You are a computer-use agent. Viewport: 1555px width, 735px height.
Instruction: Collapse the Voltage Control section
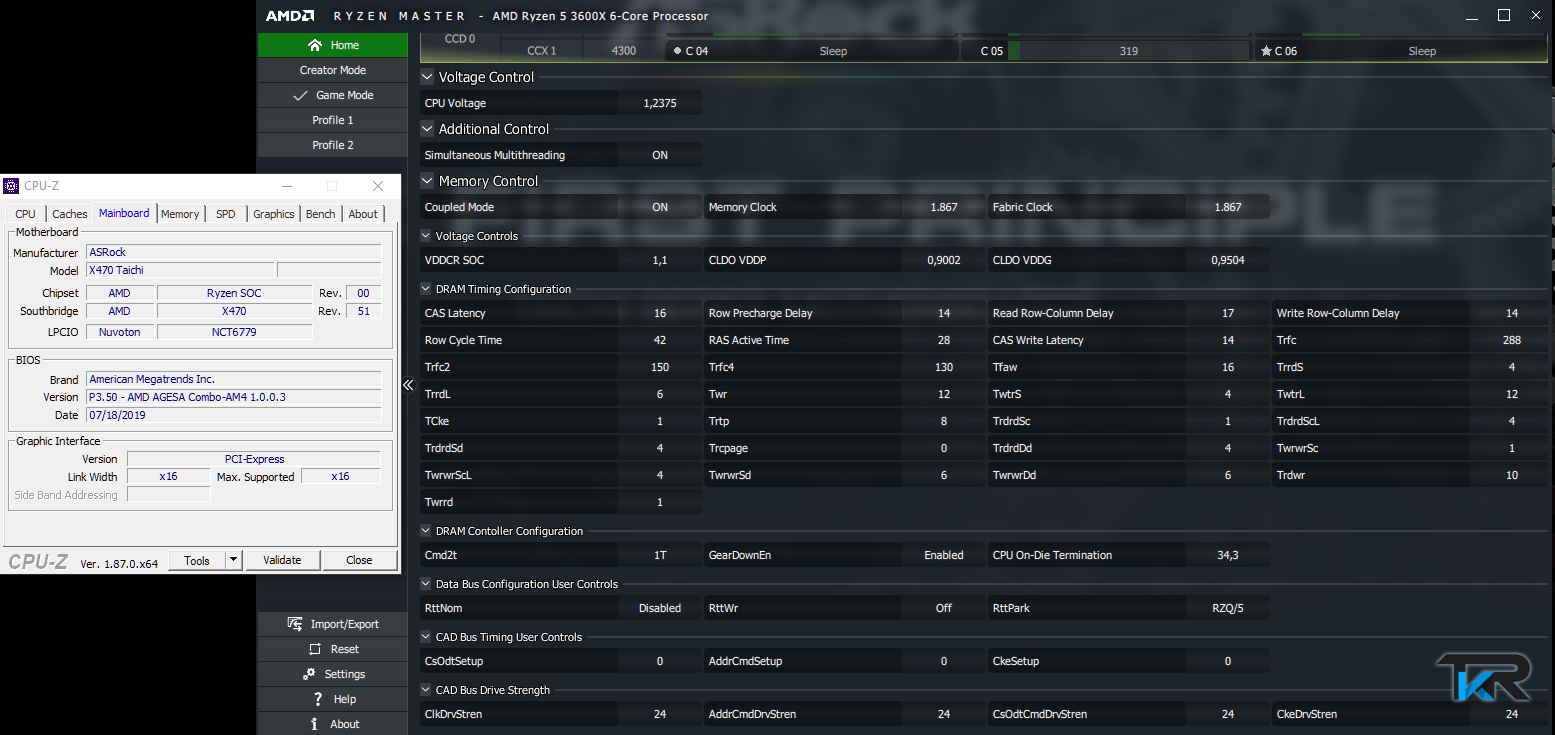tap(427, 77)
